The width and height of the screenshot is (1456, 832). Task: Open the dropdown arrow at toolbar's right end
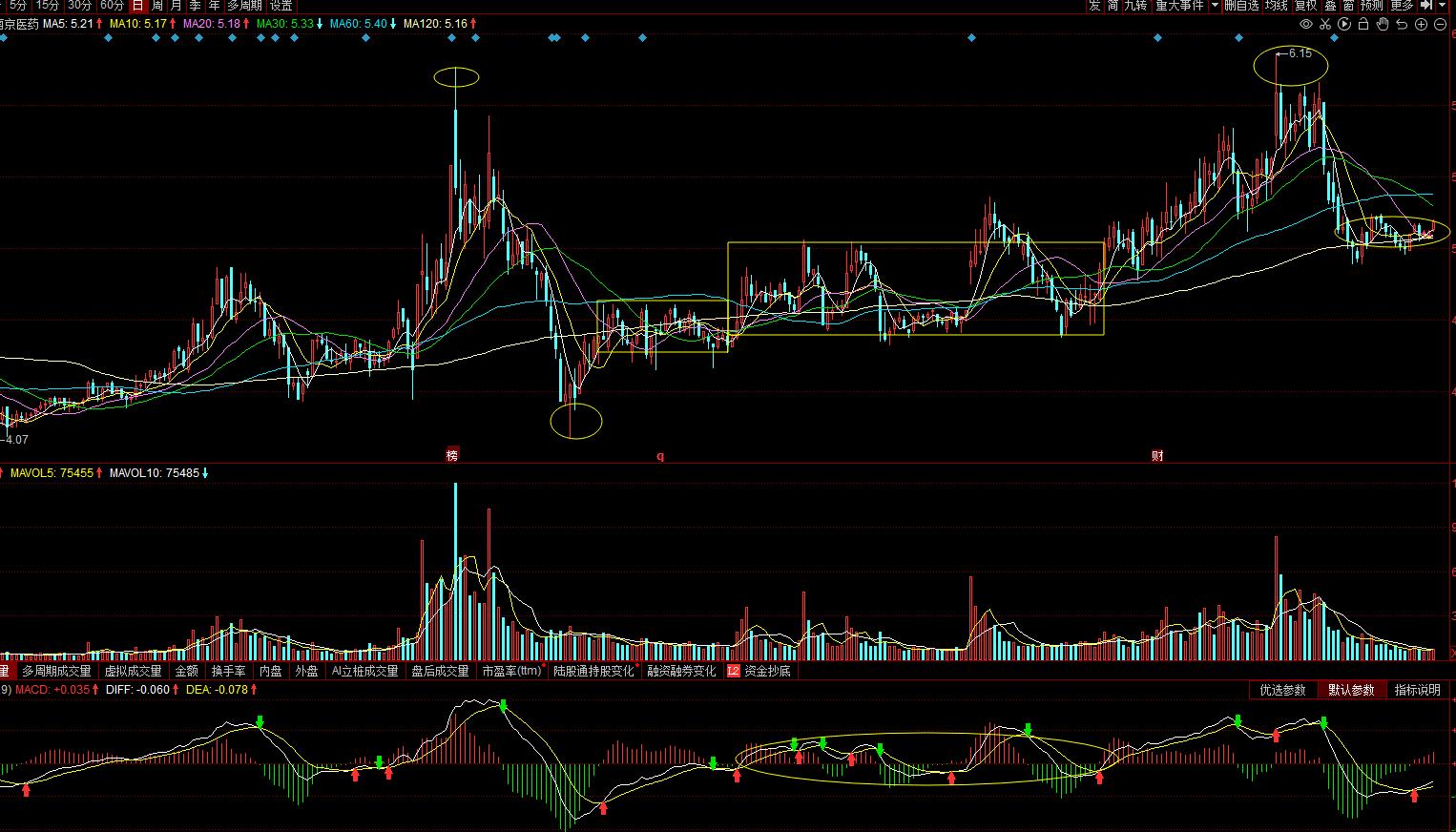pos(1443,6)
